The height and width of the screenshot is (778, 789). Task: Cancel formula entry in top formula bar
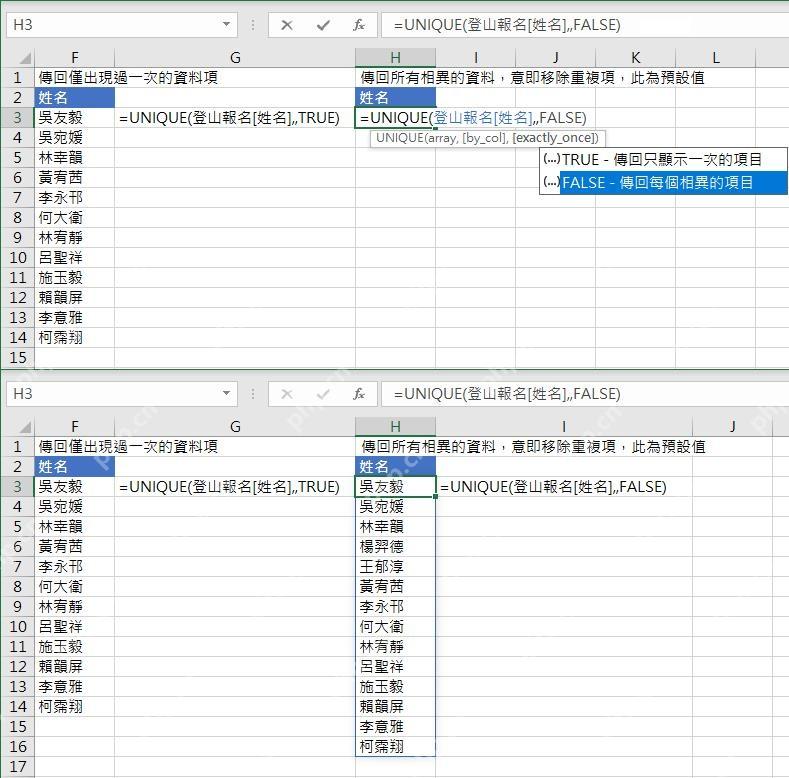click(x=287, y=25)
